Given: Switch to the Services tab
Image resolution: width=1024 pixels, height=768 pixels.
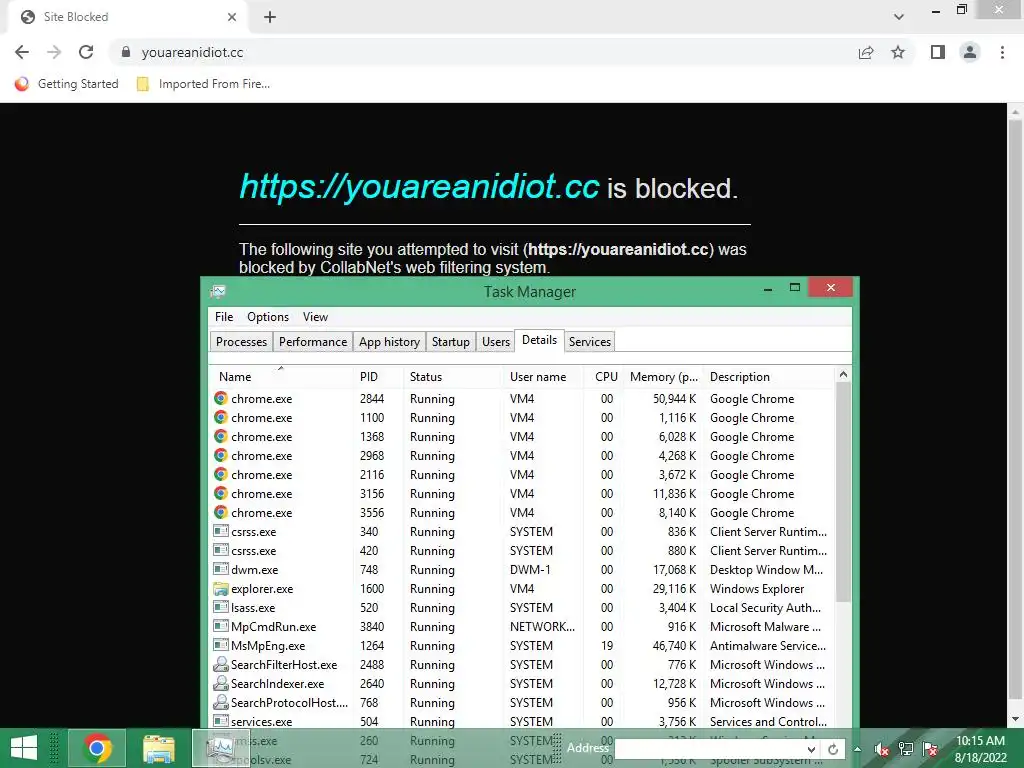Looking at the screenshot, I should pyautogui.click(x=590, y=342).
